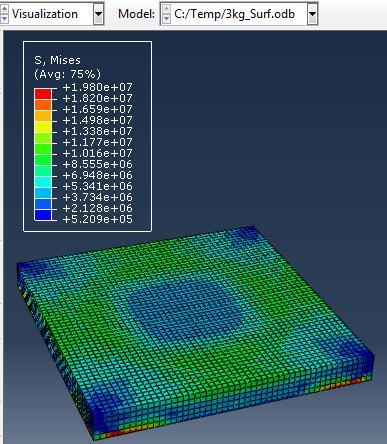Step down arrow left of Visualization
Viewport: 387px width, 444px height.
click(4, 19)
